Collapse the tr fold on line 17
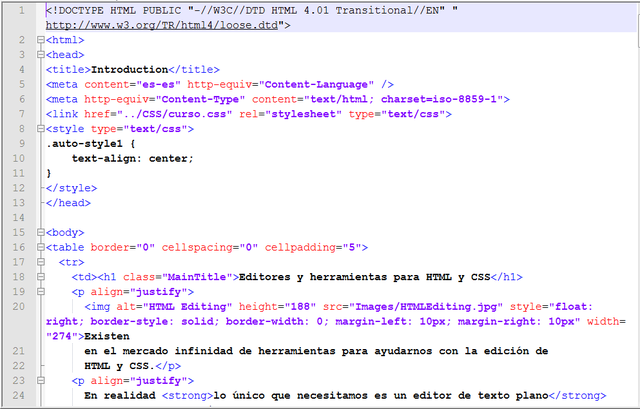The width and height of the screenshot is (640, 409). tap(40, 262)
